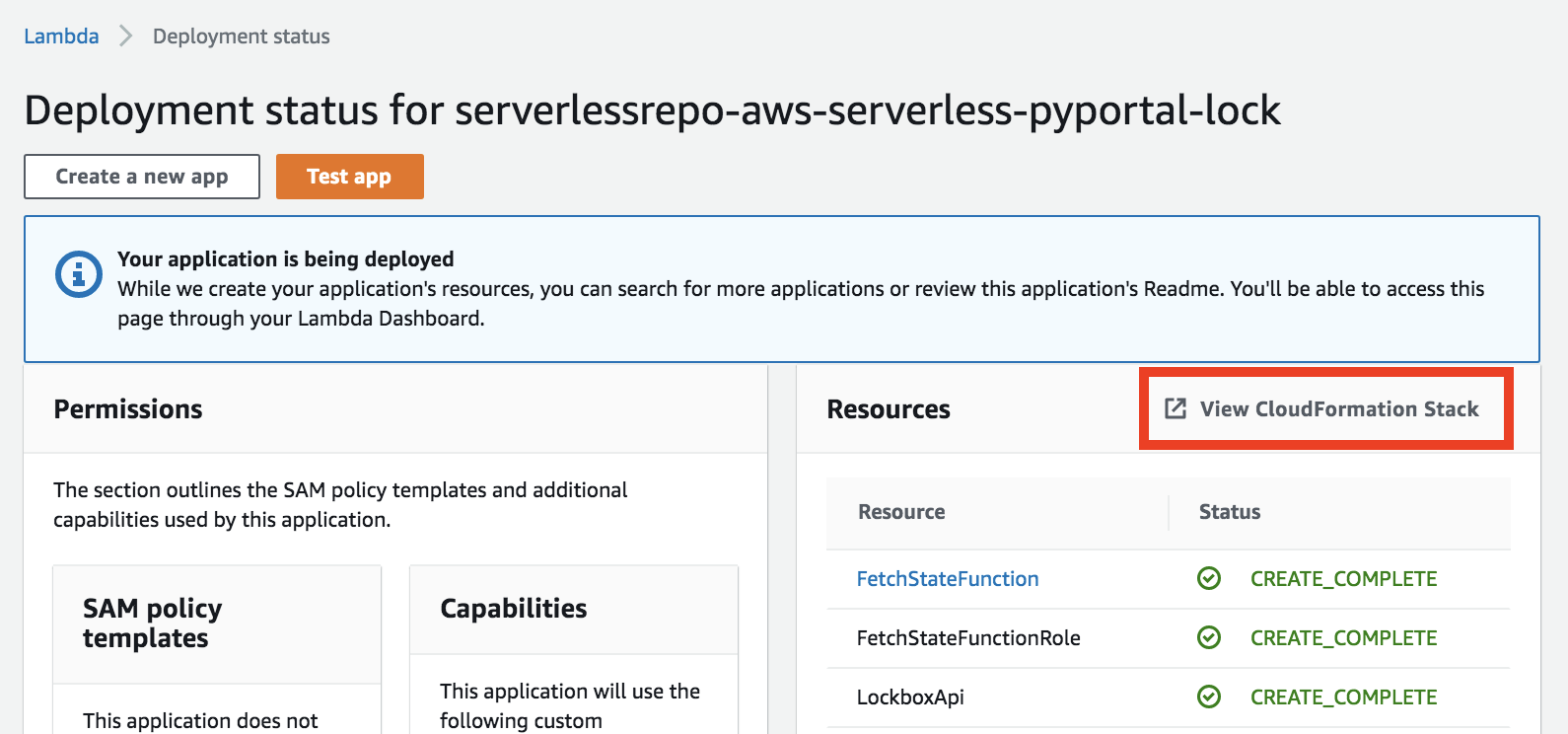Click the SAM policy templates card heading
This screenshot has height=734, width=1568.
pos(153,623)
